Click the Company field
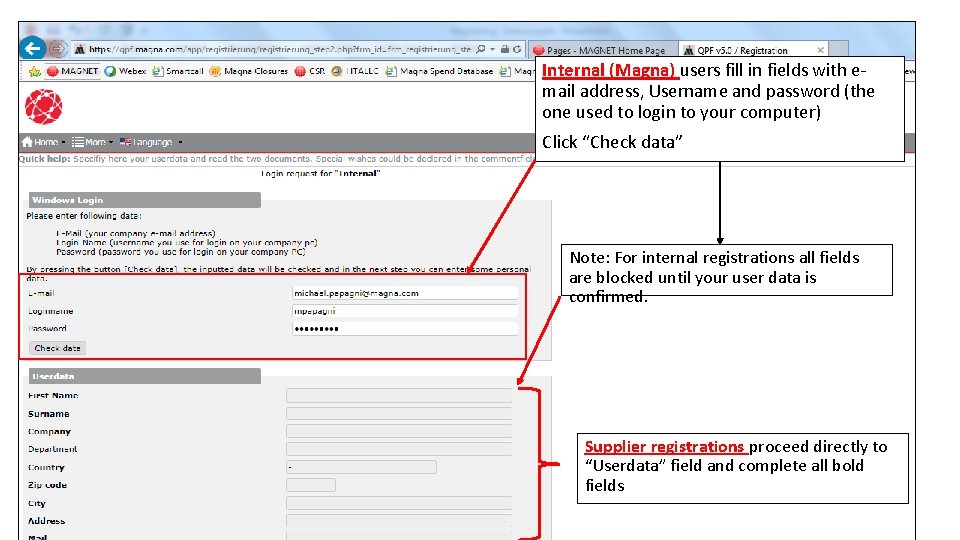960x540 pixels. pyautogui.click(x=399, y=431)
